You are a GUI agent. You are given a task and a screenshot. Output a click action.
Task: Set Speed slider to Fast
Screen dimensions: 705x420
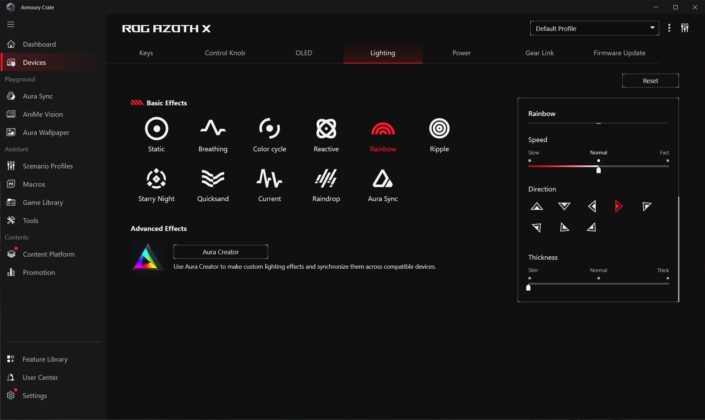coord(668,161)
